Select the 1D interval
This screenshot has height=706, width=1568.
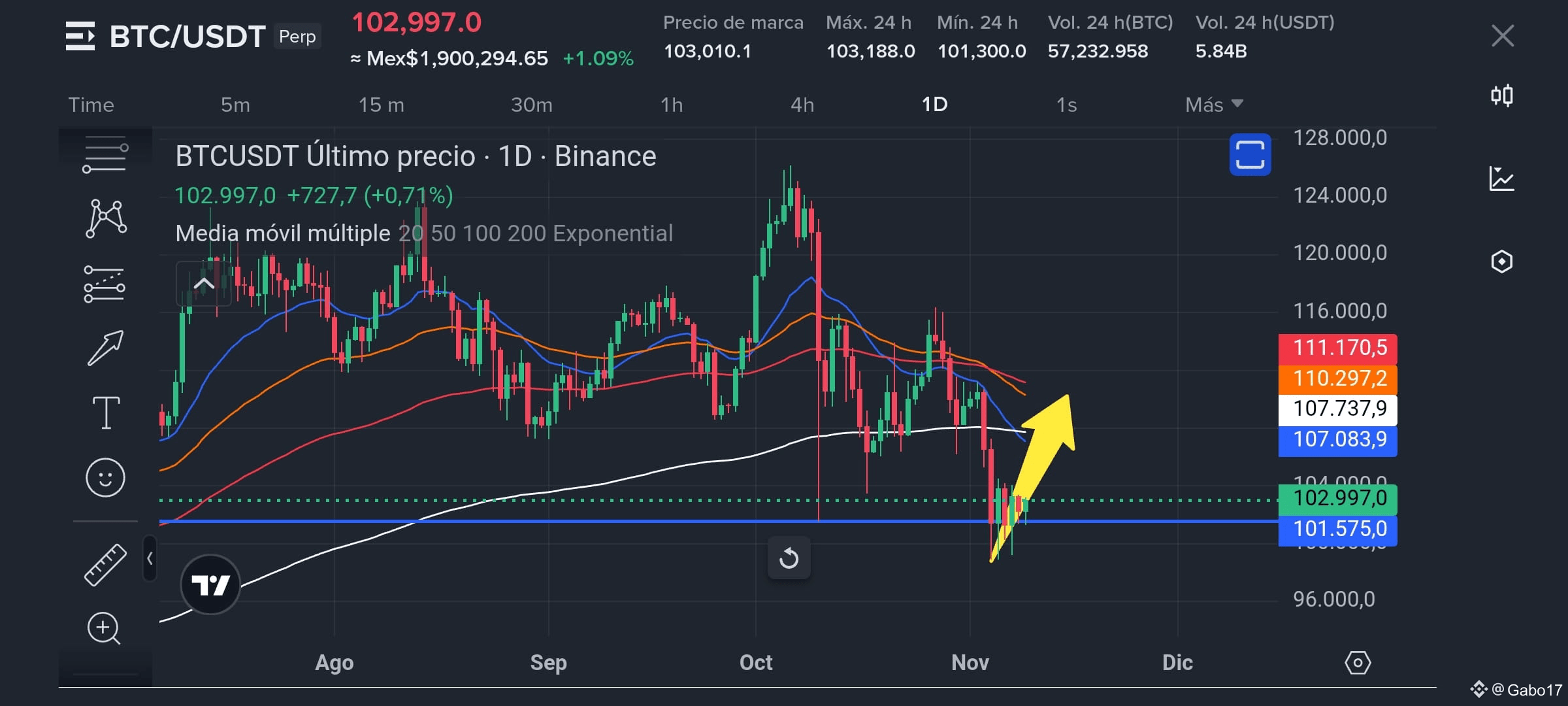pos(934,105)
